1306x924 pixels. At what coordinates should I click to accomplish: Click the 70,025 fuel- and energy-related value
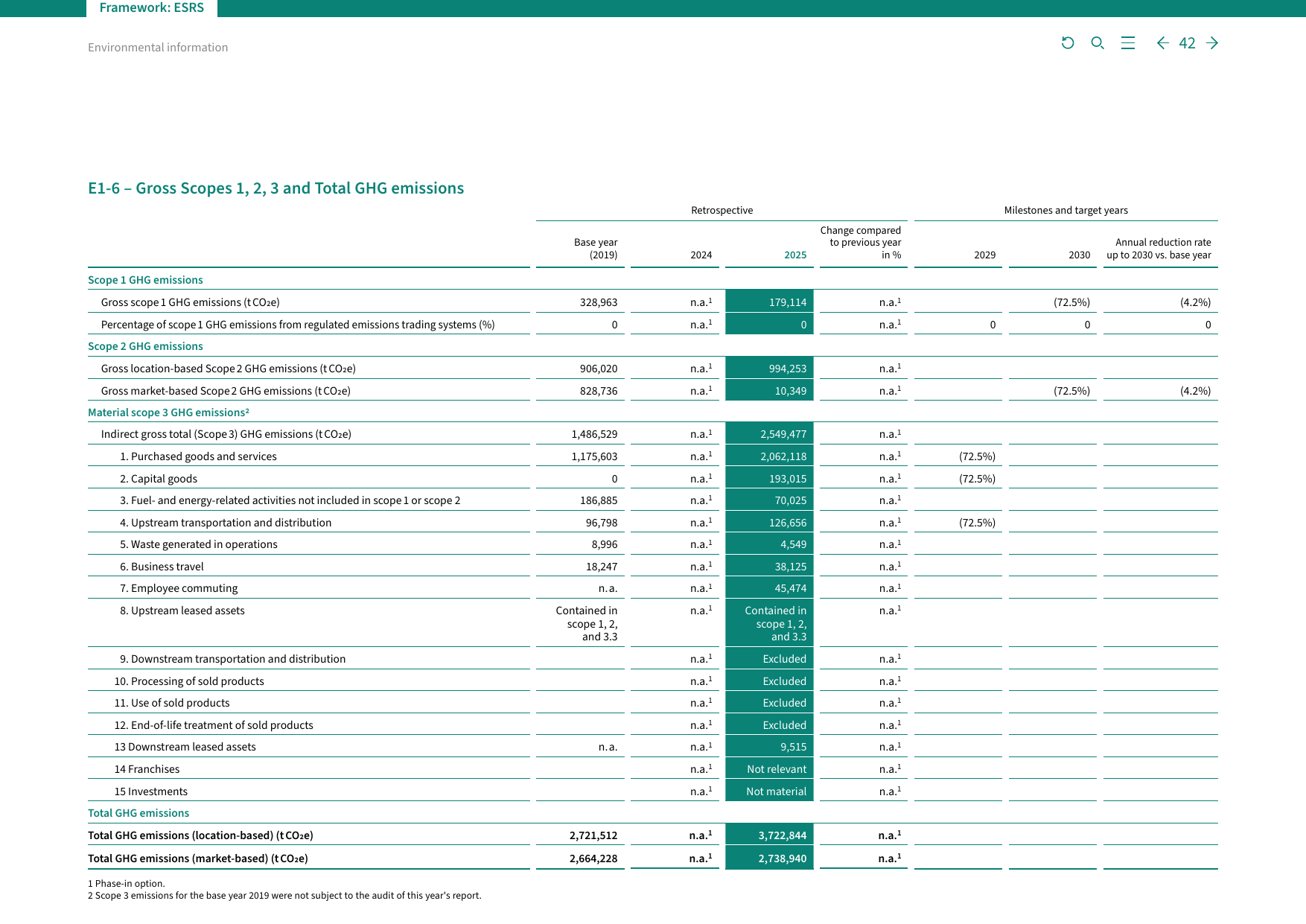click(x=769, y=500)
